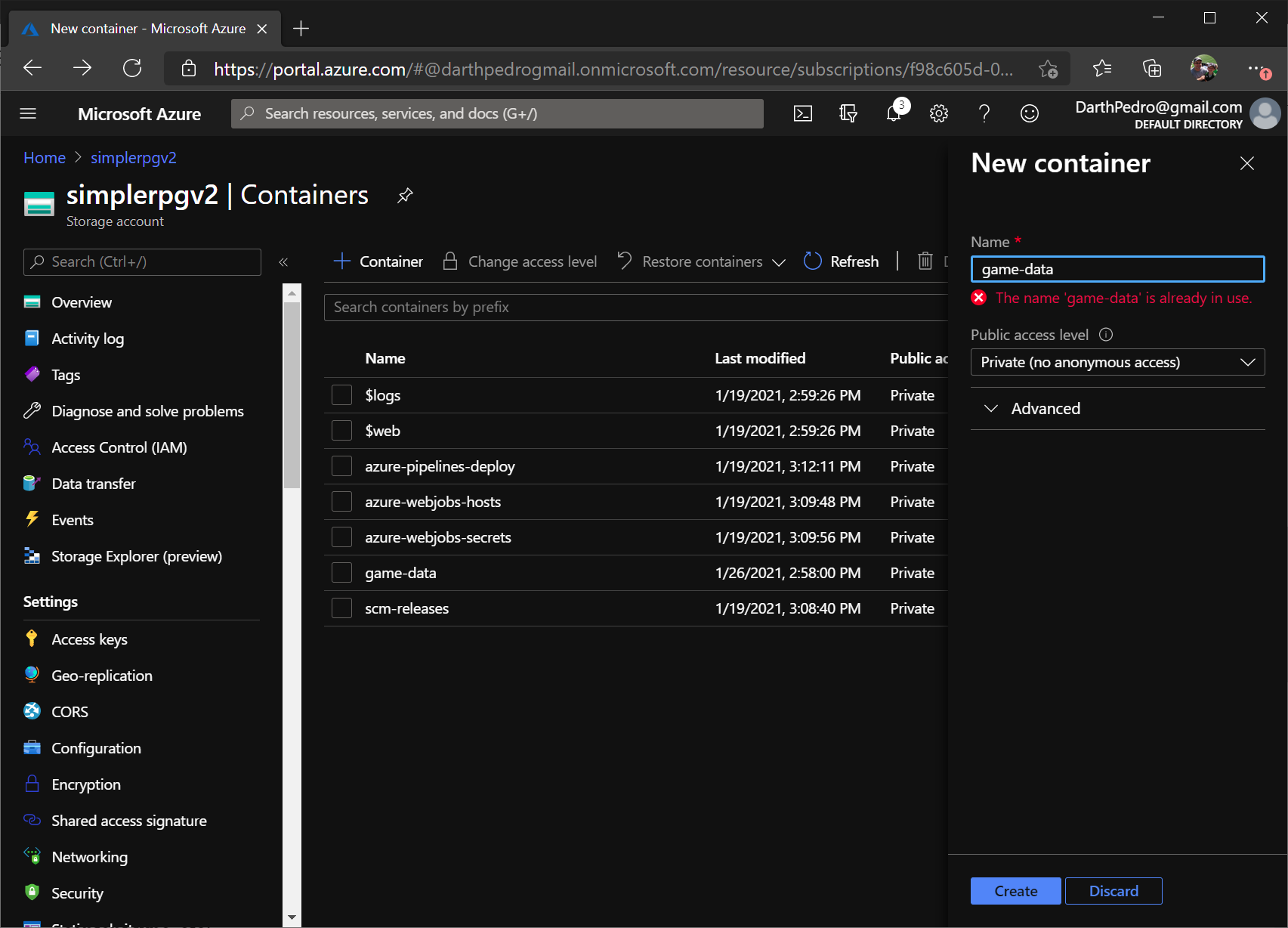Open Storage Explorer (preview)
This screenshot has height=928, width=1288.
click(137, 555)
